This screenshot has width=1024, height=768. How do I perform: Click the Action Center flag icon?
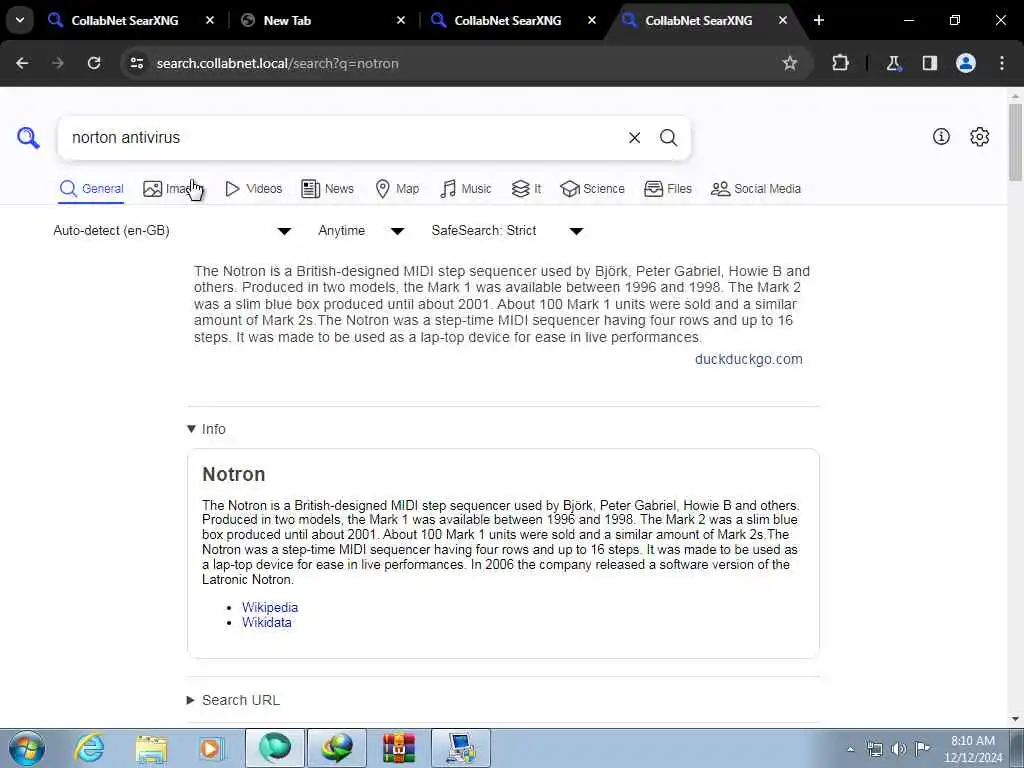[922, 749]
